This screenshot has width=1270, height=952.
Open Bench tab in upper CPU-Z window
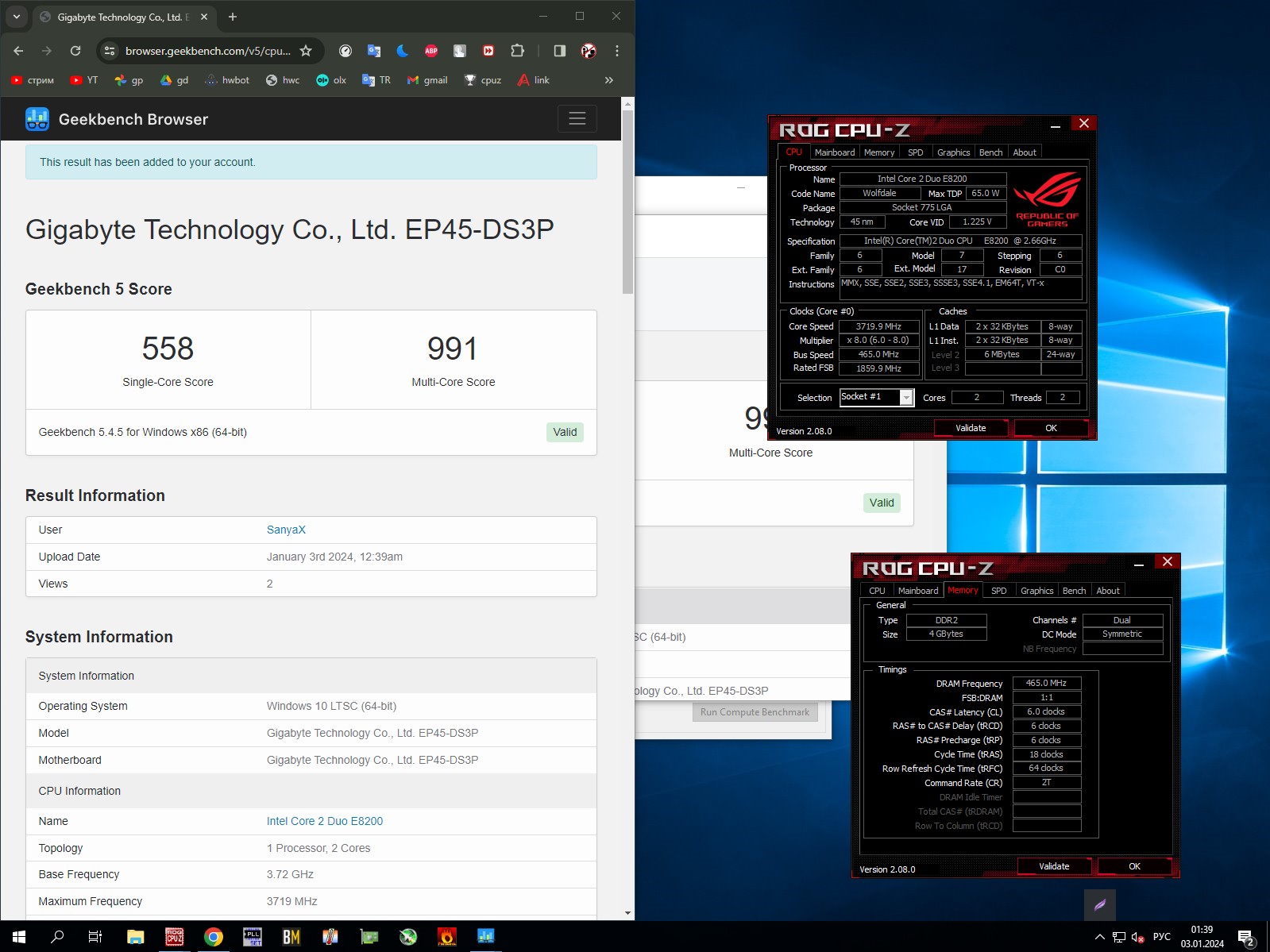coord(990,152)
